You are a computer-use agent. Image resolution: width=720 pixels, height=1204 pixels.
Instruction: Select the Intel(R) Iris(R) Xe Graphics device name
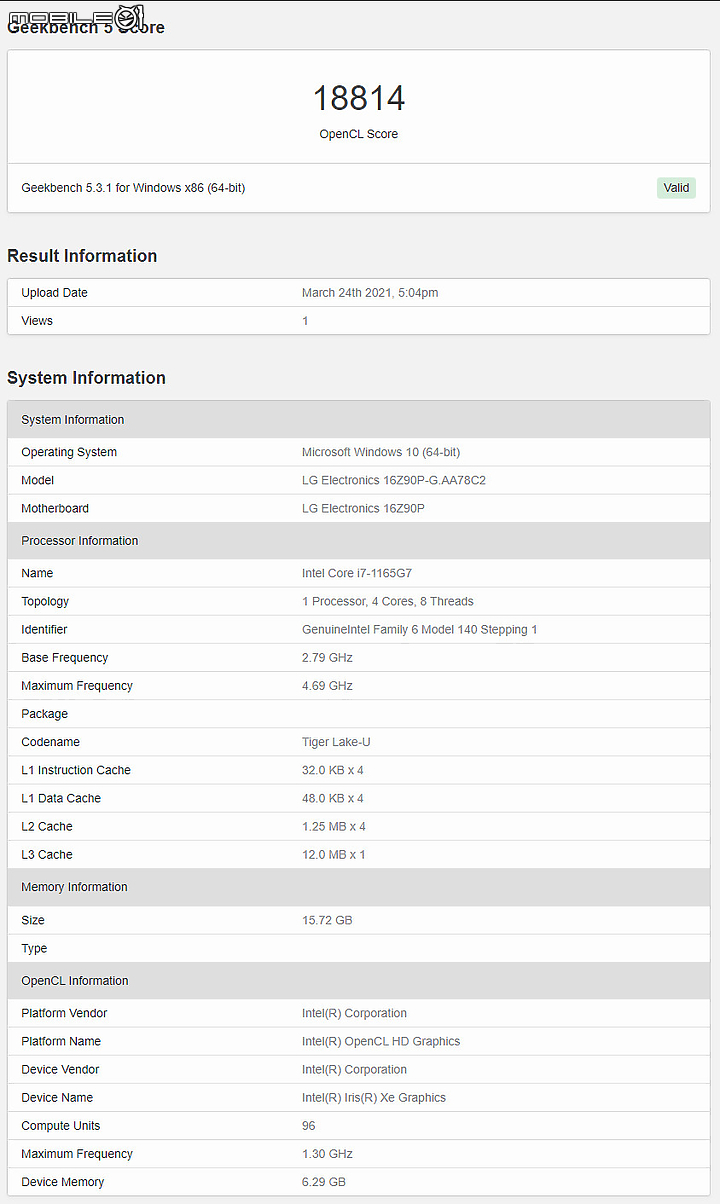coord(374,1098)
